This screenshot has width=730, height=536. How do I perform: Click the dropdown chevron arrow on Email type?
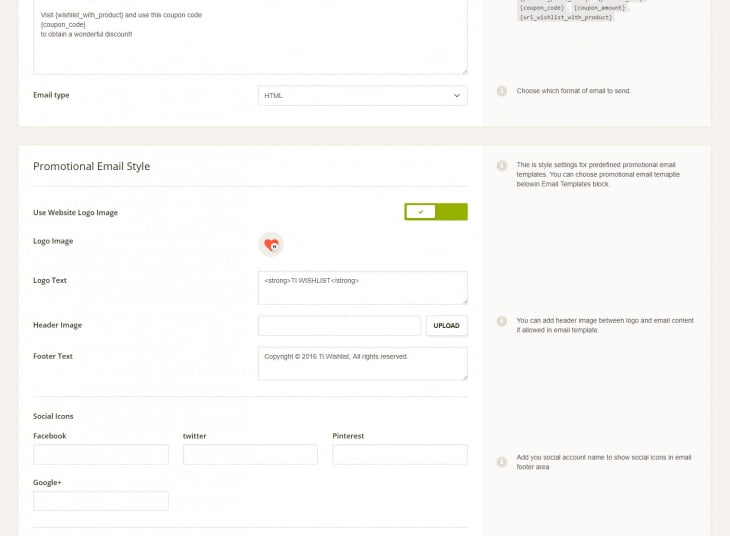click(x=457, y=95)
